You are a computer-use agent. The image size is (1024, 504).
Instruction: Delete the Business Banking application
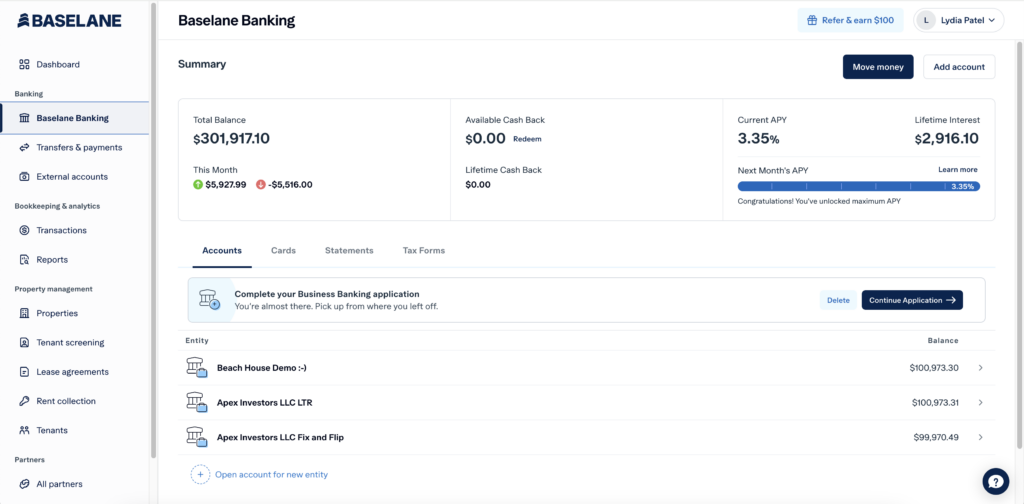838,300
